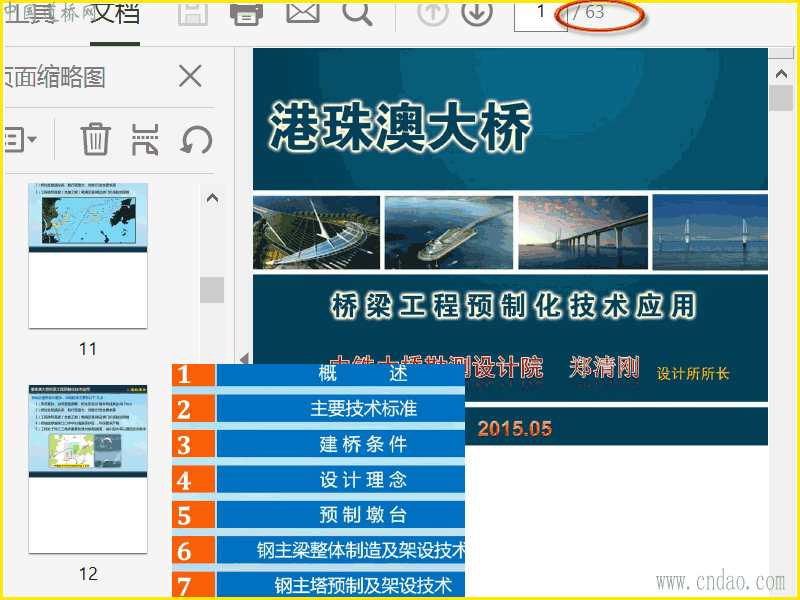Click menu item 1 概述

tap(318, 375)
